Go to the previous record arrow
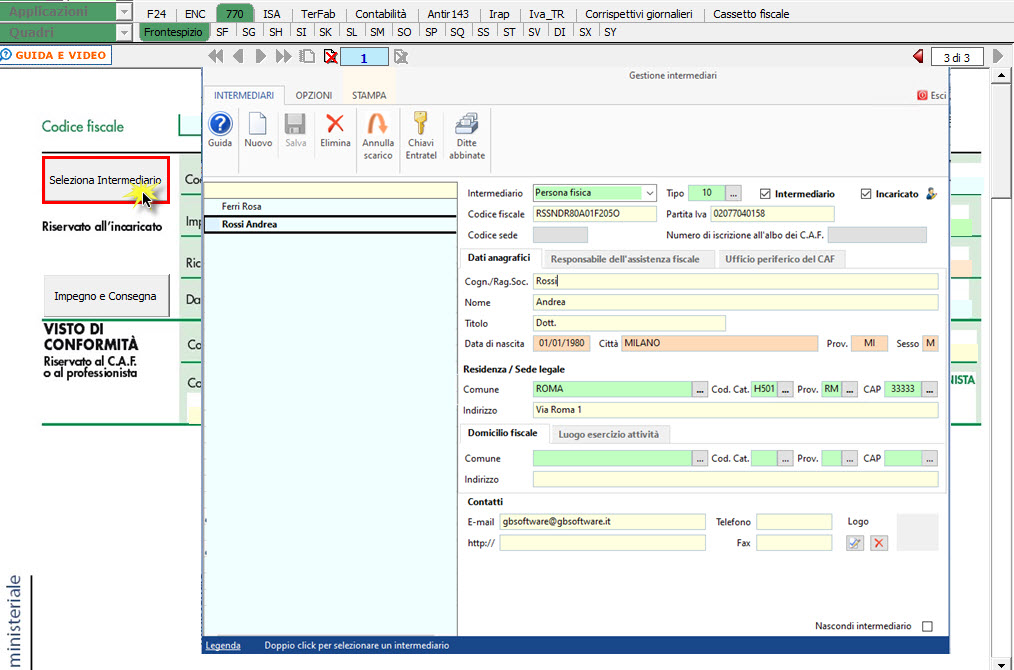The height and width of the screenshot is (670, 1014). (238, 56)
